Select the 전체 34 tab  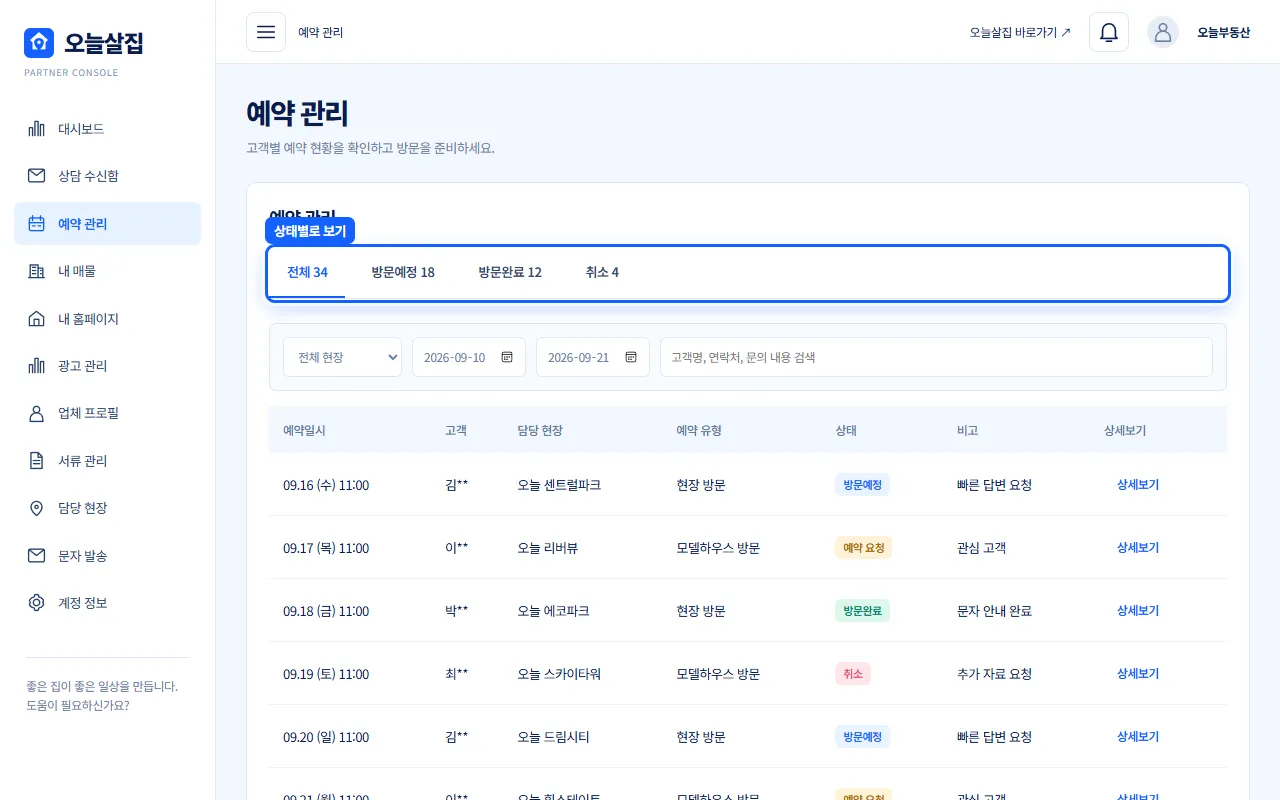(x=307, y=272)
